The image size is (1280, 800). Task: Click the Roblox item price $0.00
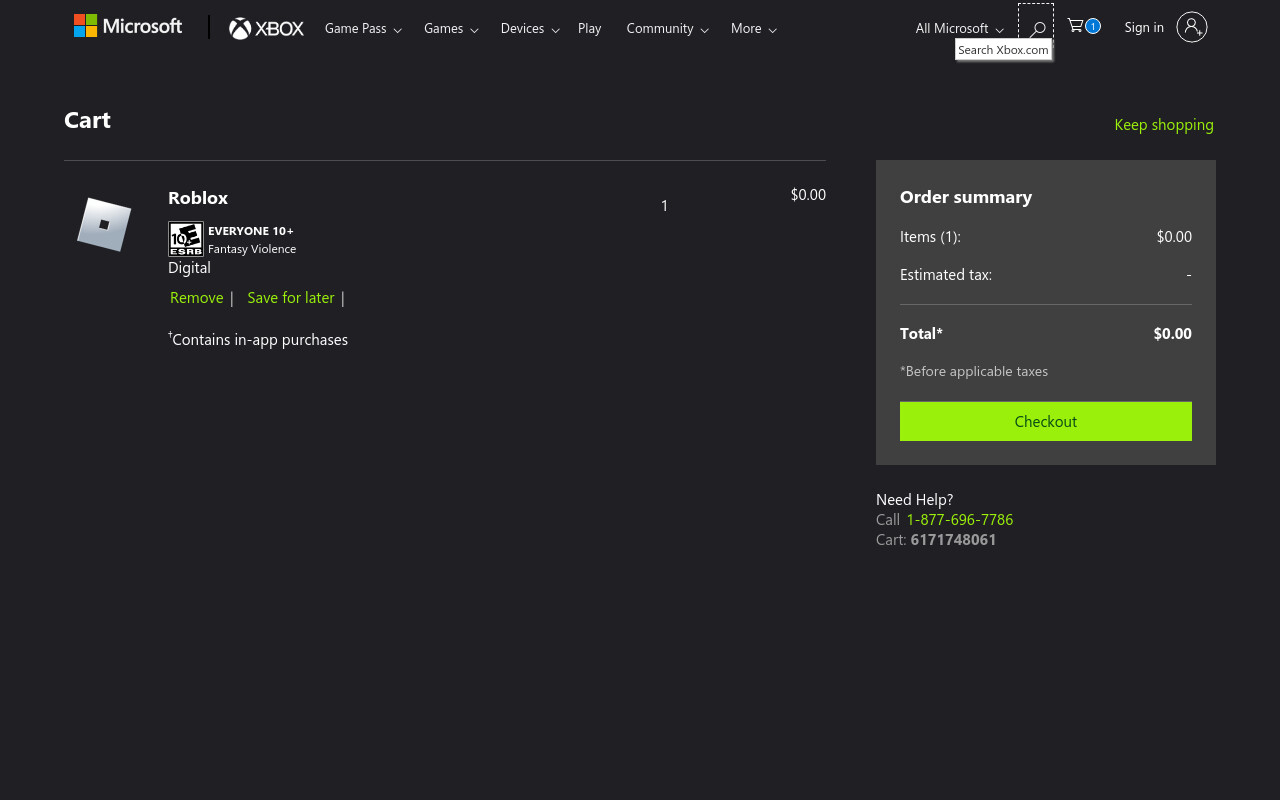coord(808,194)
